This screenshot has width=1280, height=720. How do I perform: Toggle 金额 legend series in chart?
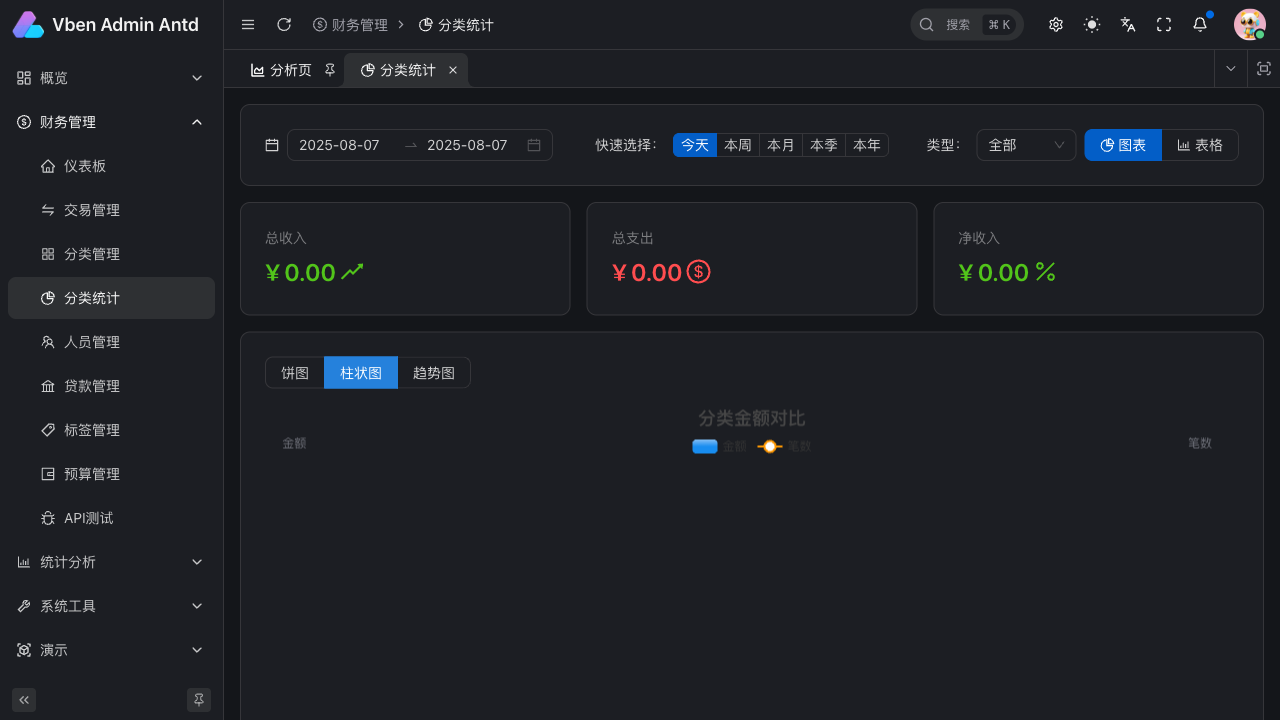(x=718, y=446)
